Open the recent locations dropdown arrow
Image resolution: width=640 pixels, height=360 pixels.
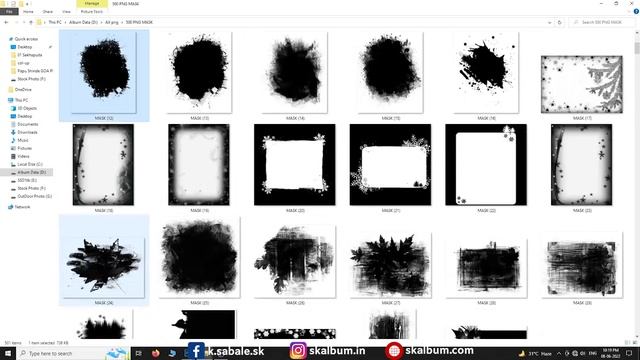coord(24,22)
